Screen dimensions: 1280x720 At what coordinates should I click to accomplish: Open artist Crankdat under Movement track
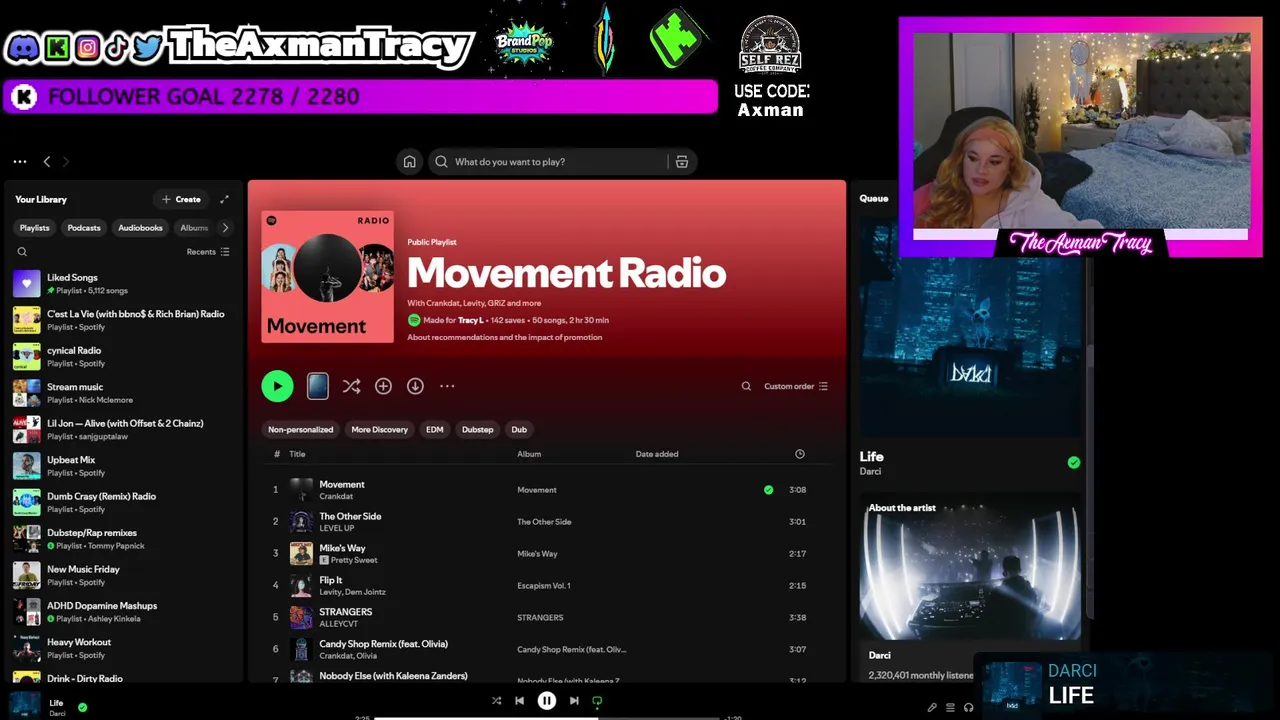(x=336, y=496)
